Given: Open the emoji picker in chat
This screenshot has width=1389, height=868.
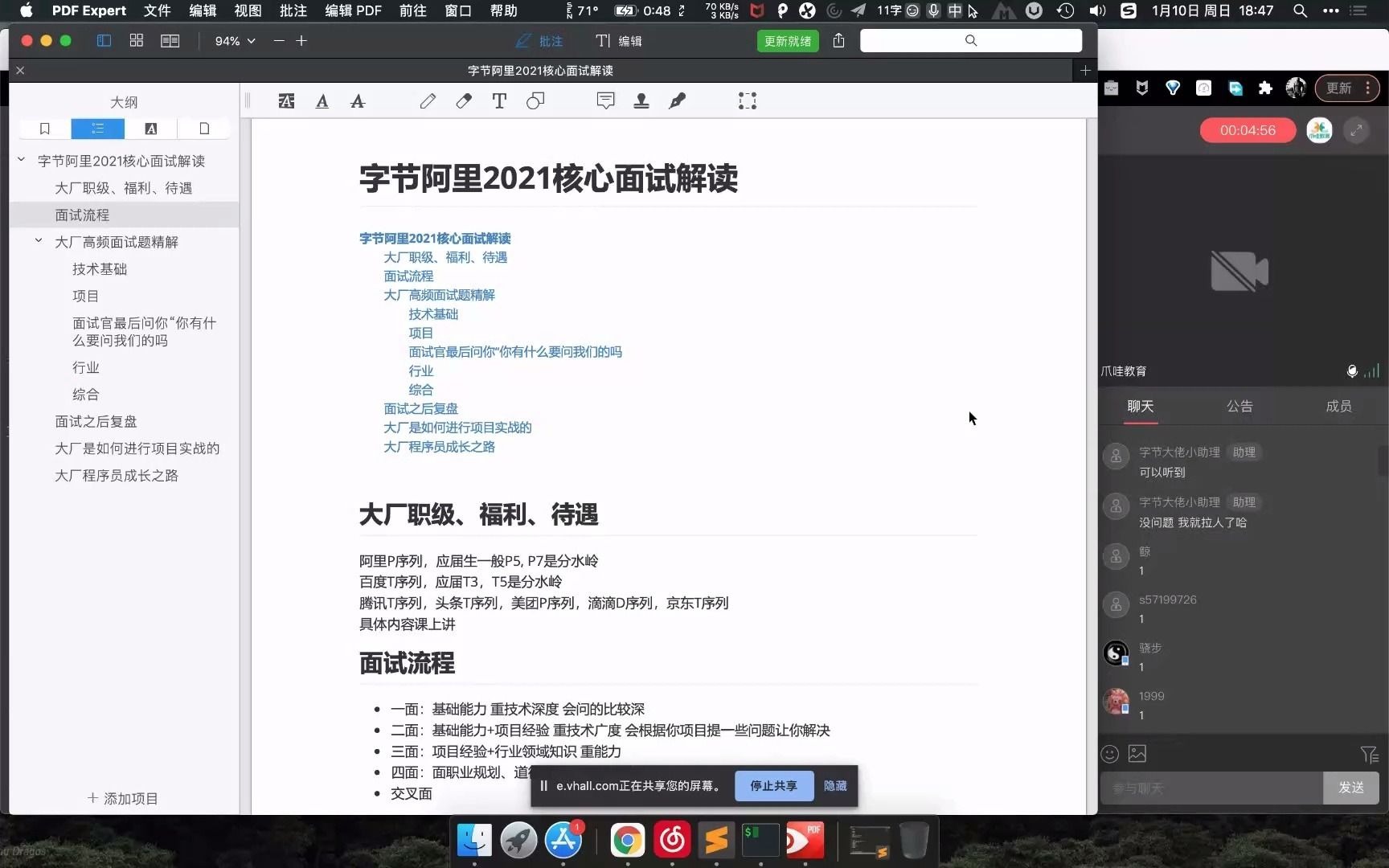Looking at the screenshot, I should pos(1110,754).
